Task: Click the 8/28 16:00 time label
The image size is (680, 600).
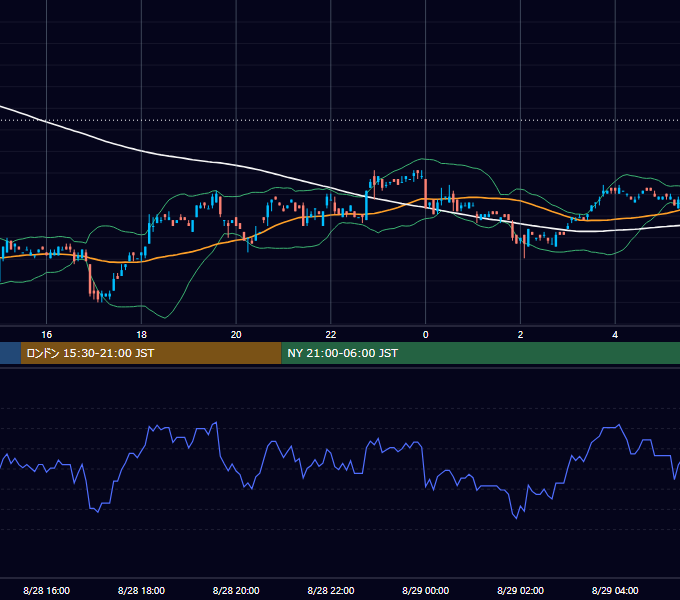Action: coord(46,590)
